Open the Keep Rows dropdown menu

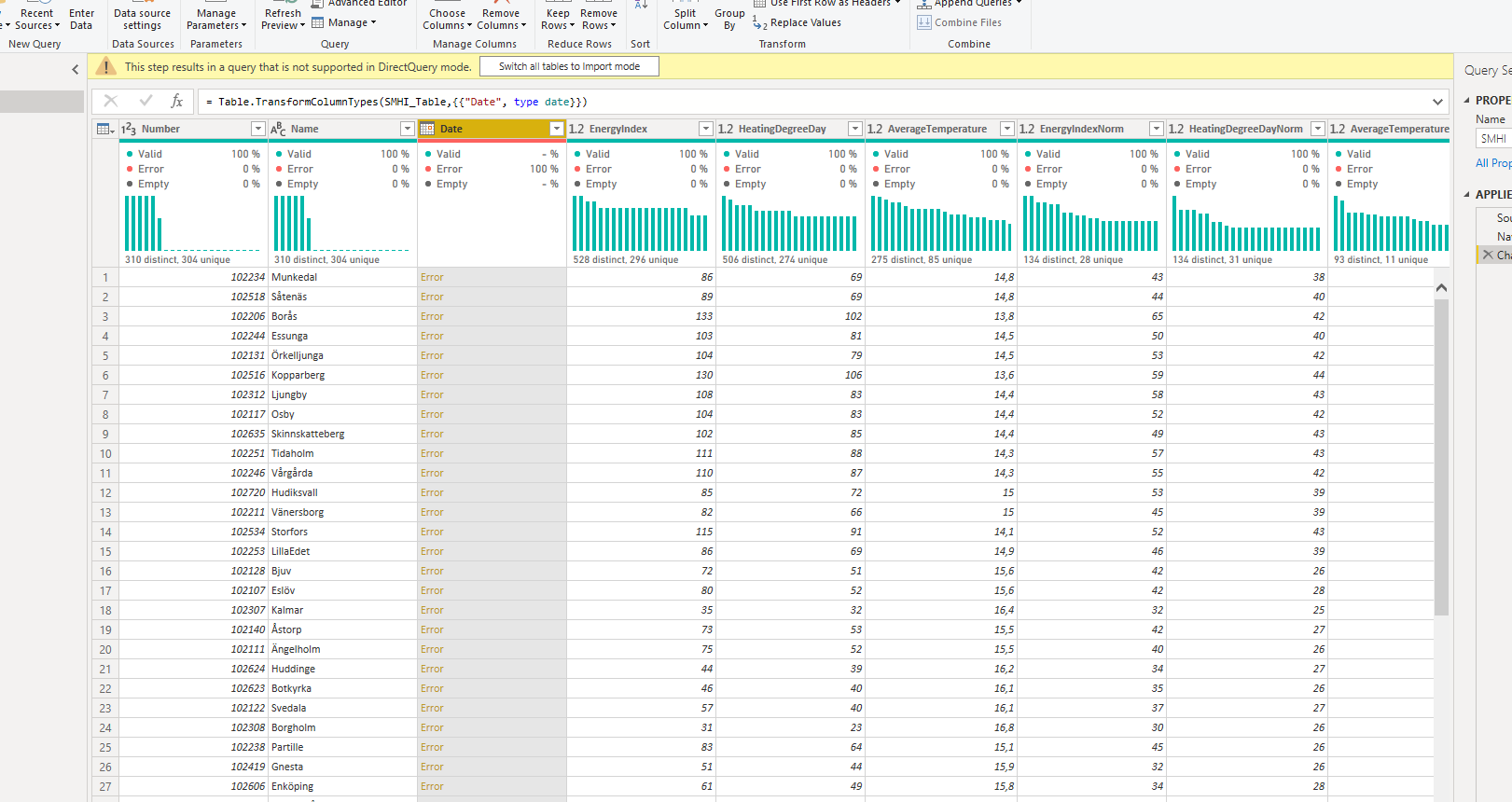pyautogui.click(x=558, y=19)
